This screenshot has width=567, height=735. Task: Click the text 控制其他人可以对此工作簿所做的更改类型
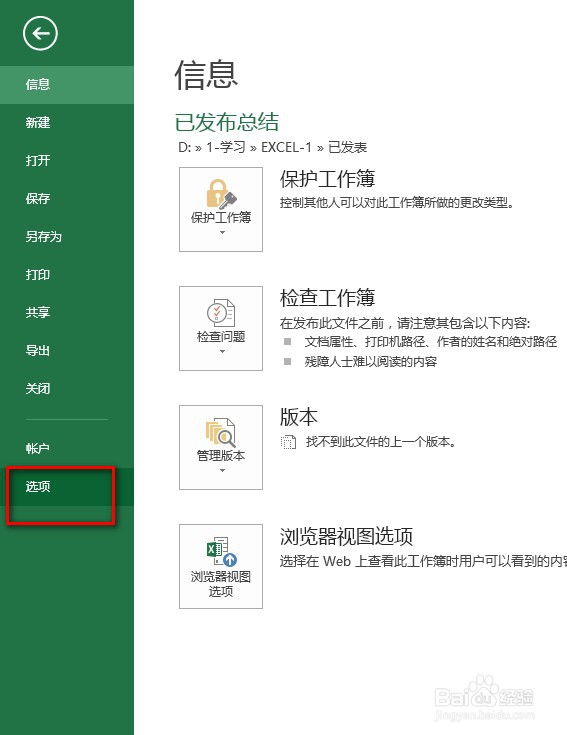tap(396, 203)
